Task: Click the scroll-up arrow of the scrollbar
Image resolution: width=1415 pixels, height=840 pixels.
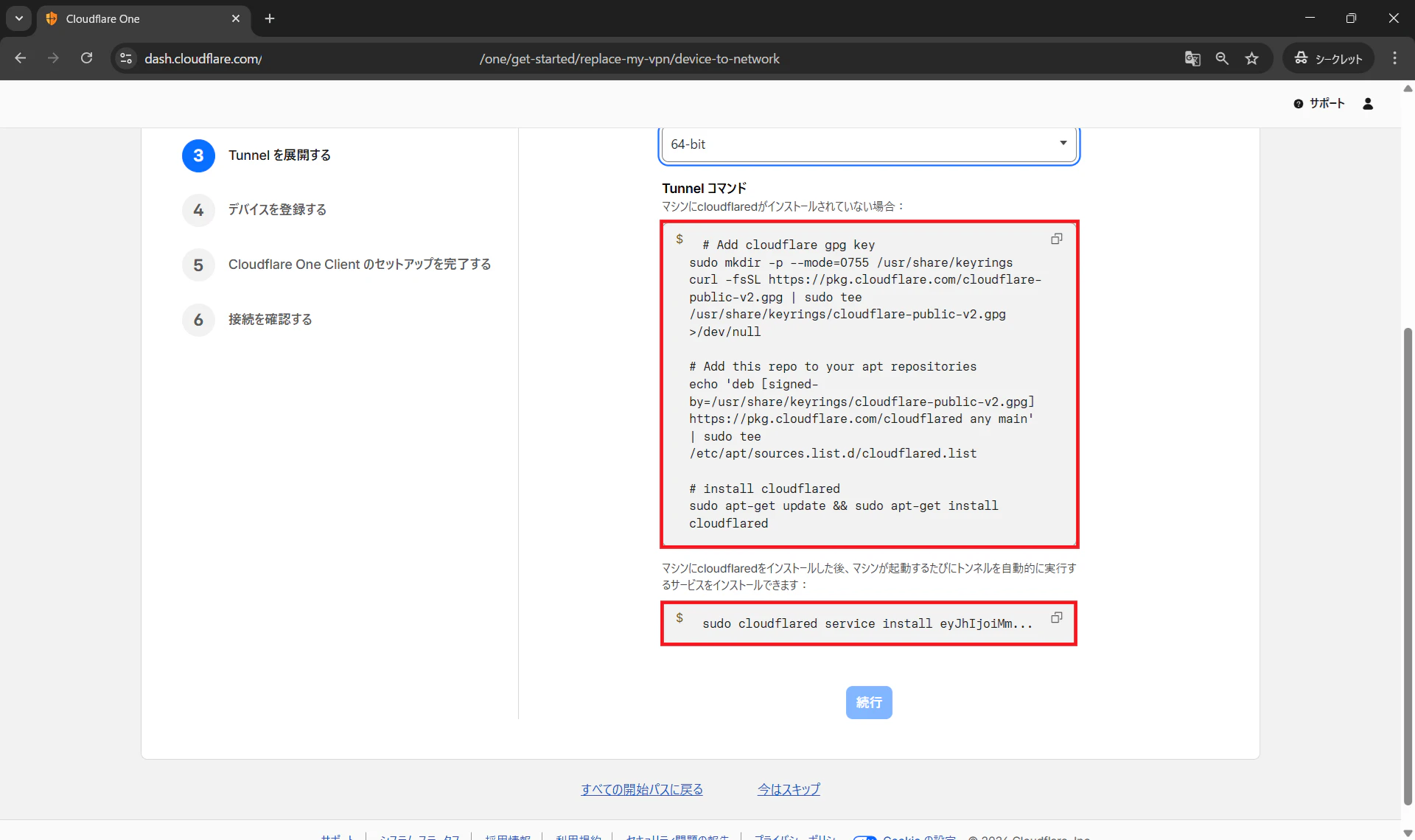Action: pos(1408,88)
